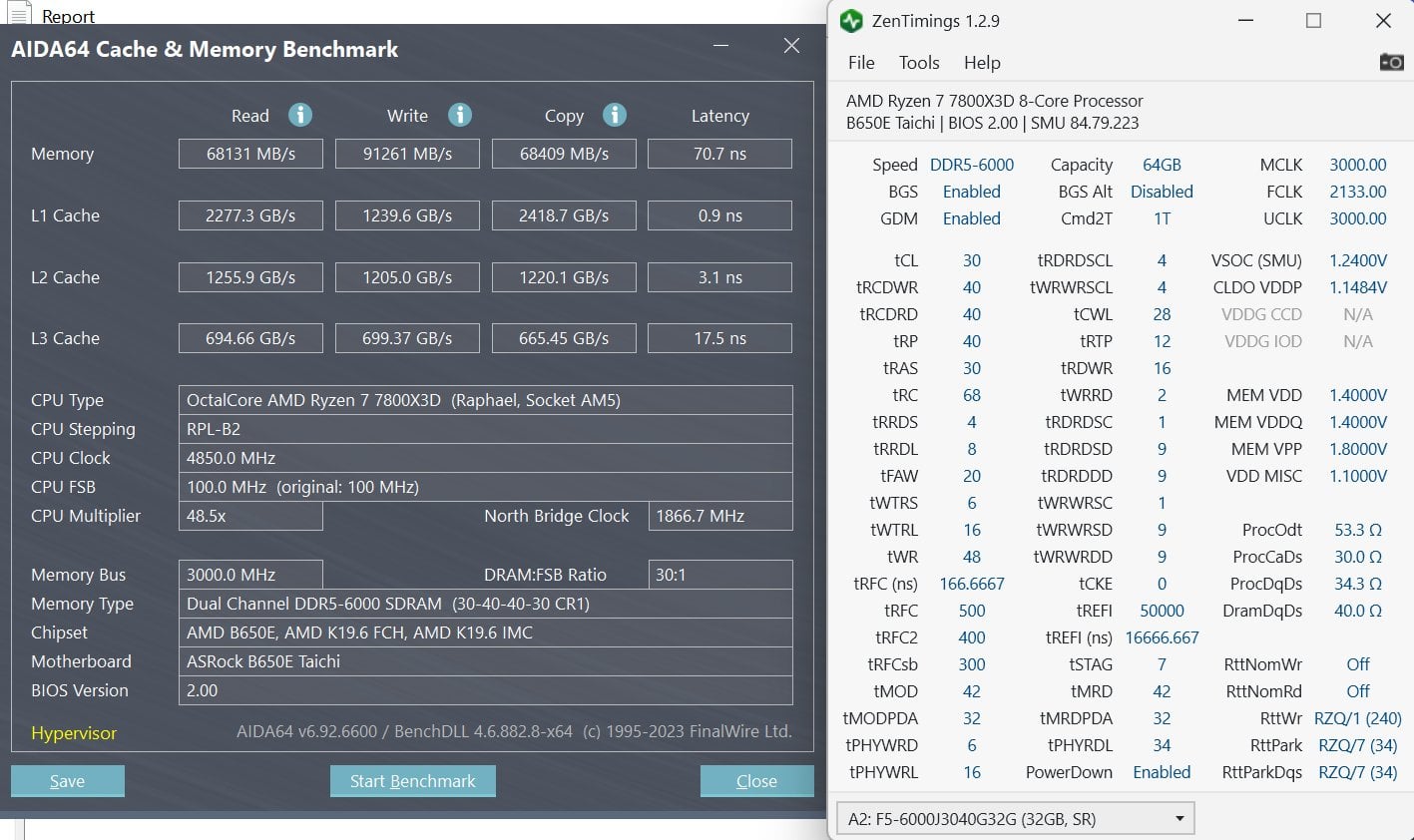Click the CPU Multiplier field 48.5x

point(250,516)
